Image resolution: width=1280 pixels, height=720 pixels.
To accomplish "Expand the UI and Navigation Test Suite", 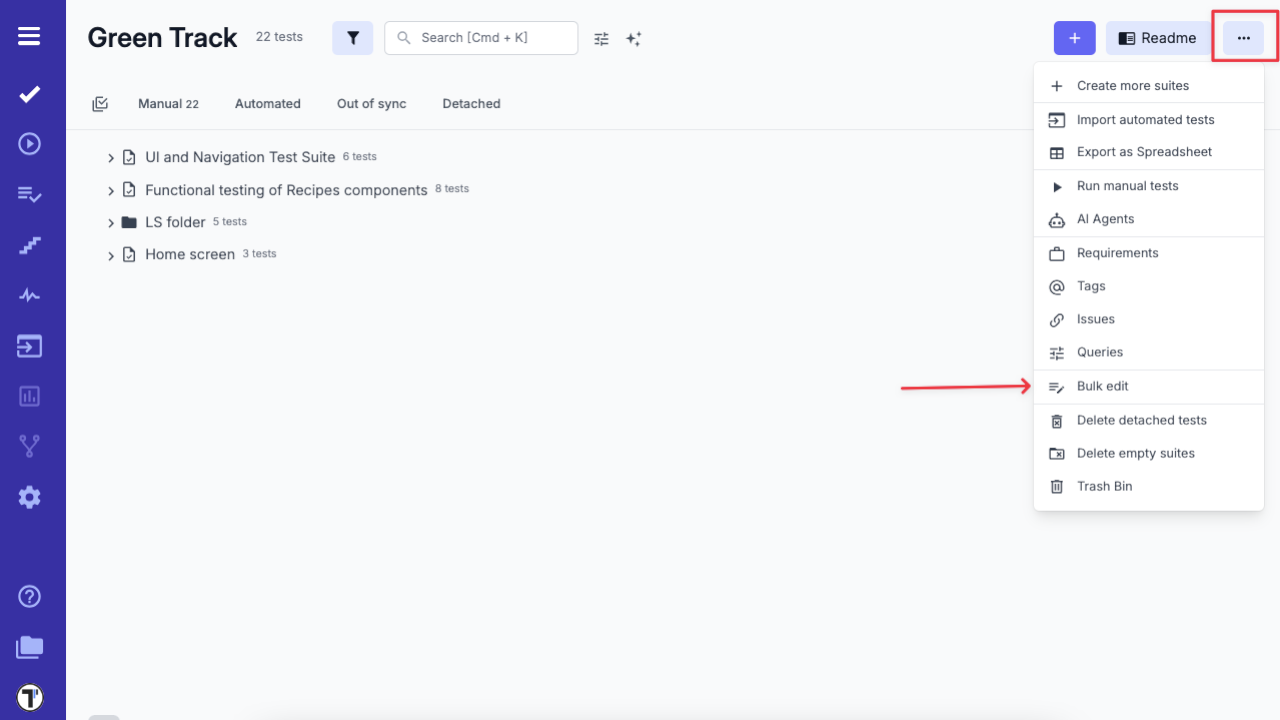I will 110,157.
